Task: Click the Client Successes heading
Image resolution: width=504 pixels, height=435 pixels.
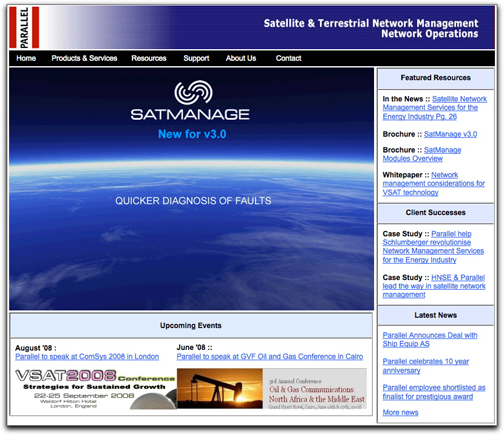Action: [435, 213]
